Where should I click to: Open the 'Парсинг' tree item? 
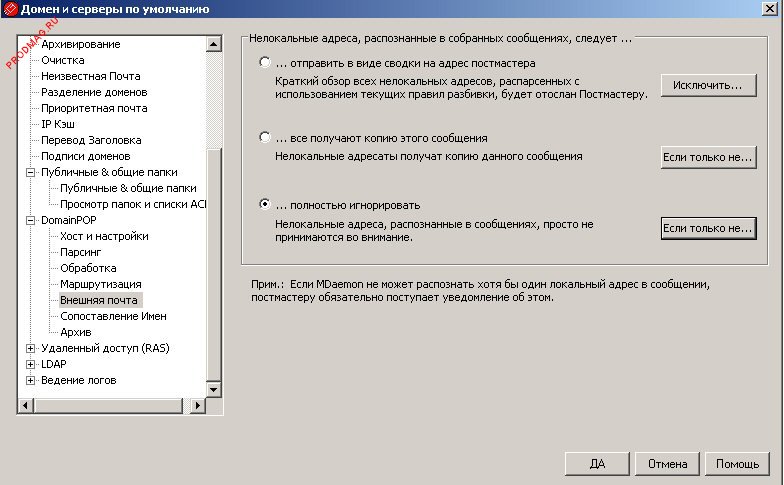pos(80,252)
